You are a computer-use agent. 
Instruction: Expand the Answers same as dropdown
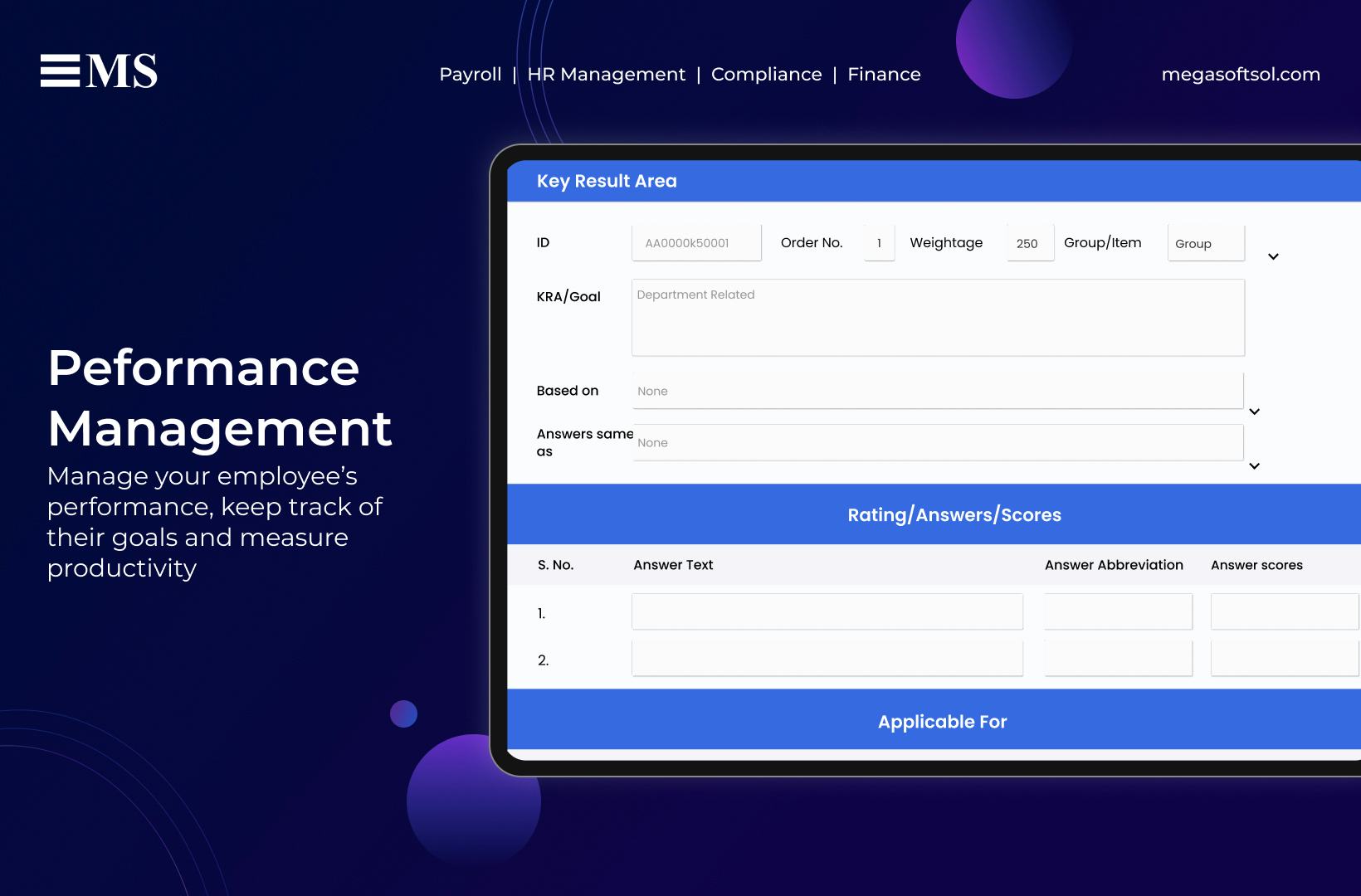tap(1254, 465)
